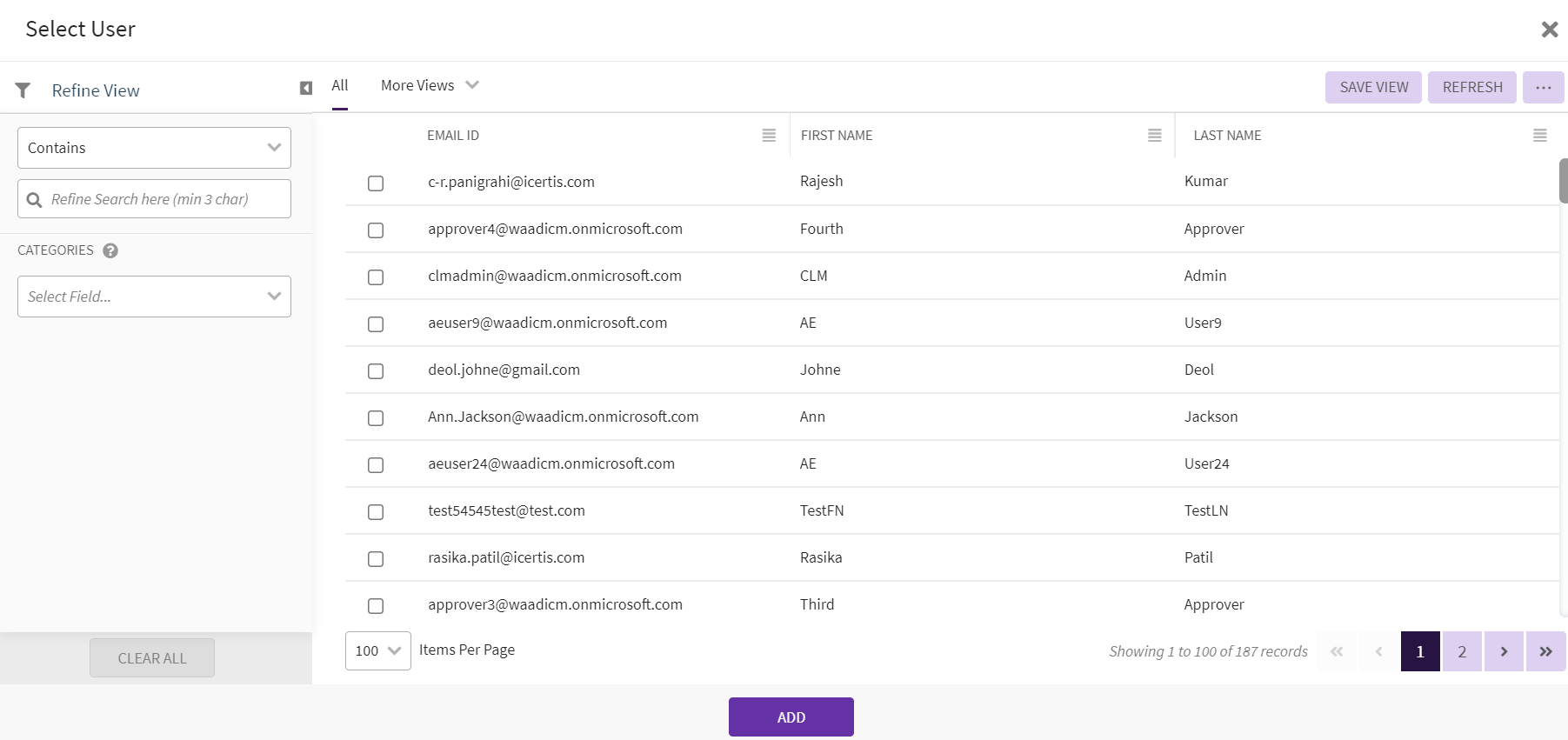The width and height of the screenshot is (1568, 740).
Task: Open the More Views menu
Action: [430, 85]
